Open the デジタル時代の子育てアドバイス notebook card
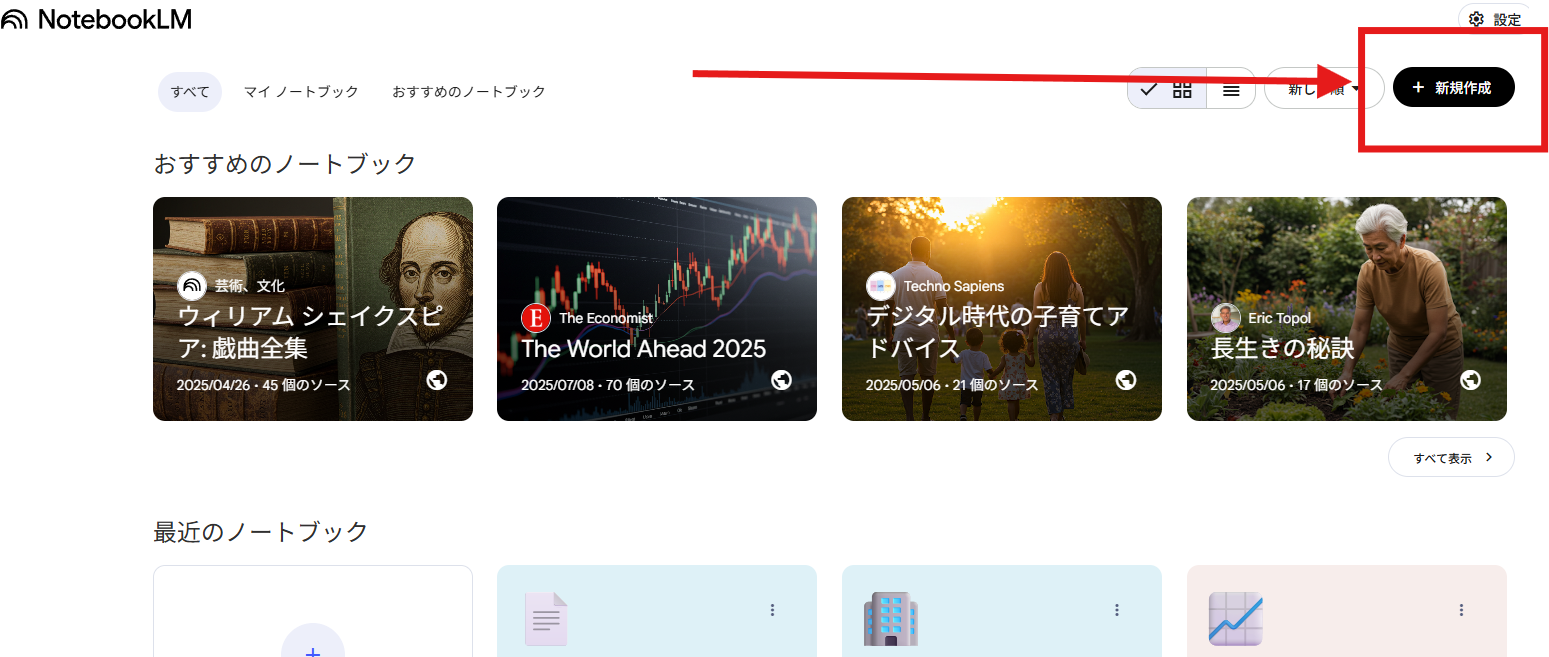The image size is (1549, 657). [1001, 309]
